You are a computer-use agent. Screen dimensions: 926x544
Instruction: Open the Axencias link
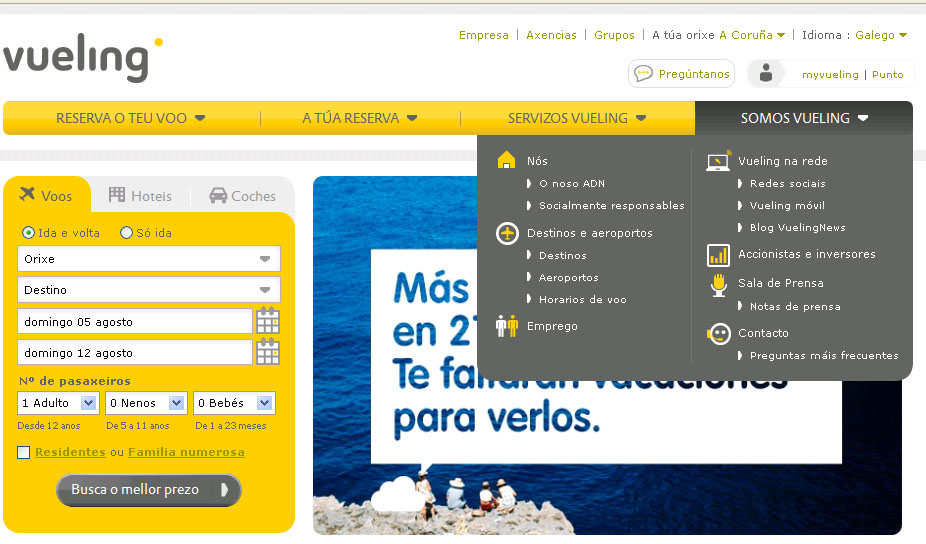551,35
